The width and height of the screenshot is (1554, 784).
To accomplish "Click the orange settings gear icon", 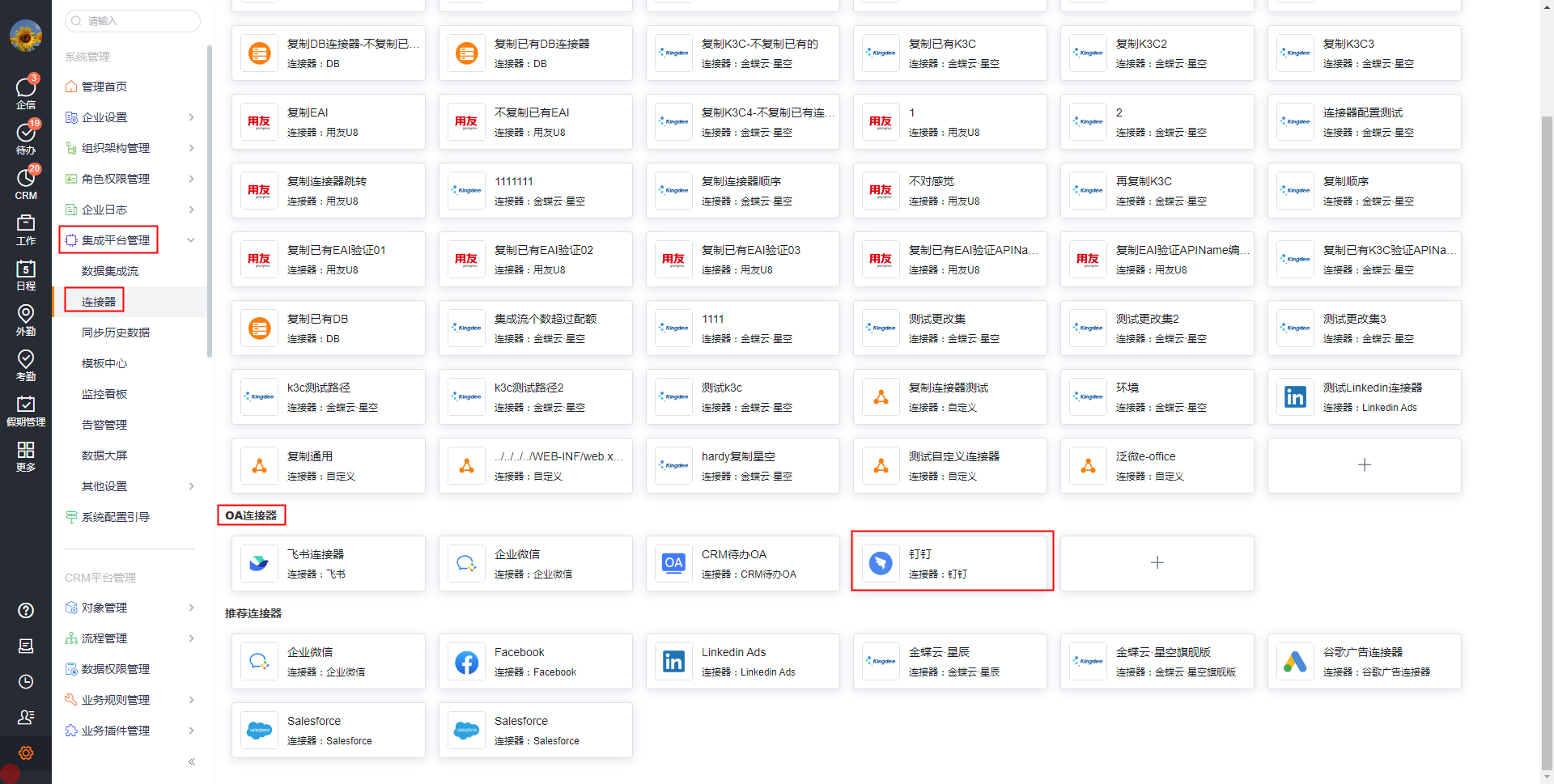I will [26, 752].
